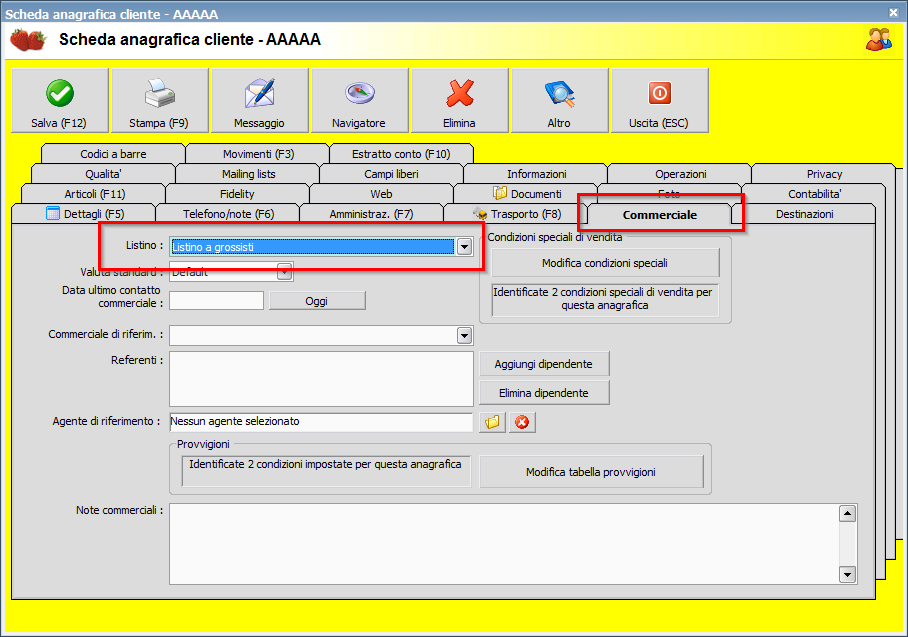Click the red X Elimina icon
Viewport: 908px width, 637px height.
[460, 93]
